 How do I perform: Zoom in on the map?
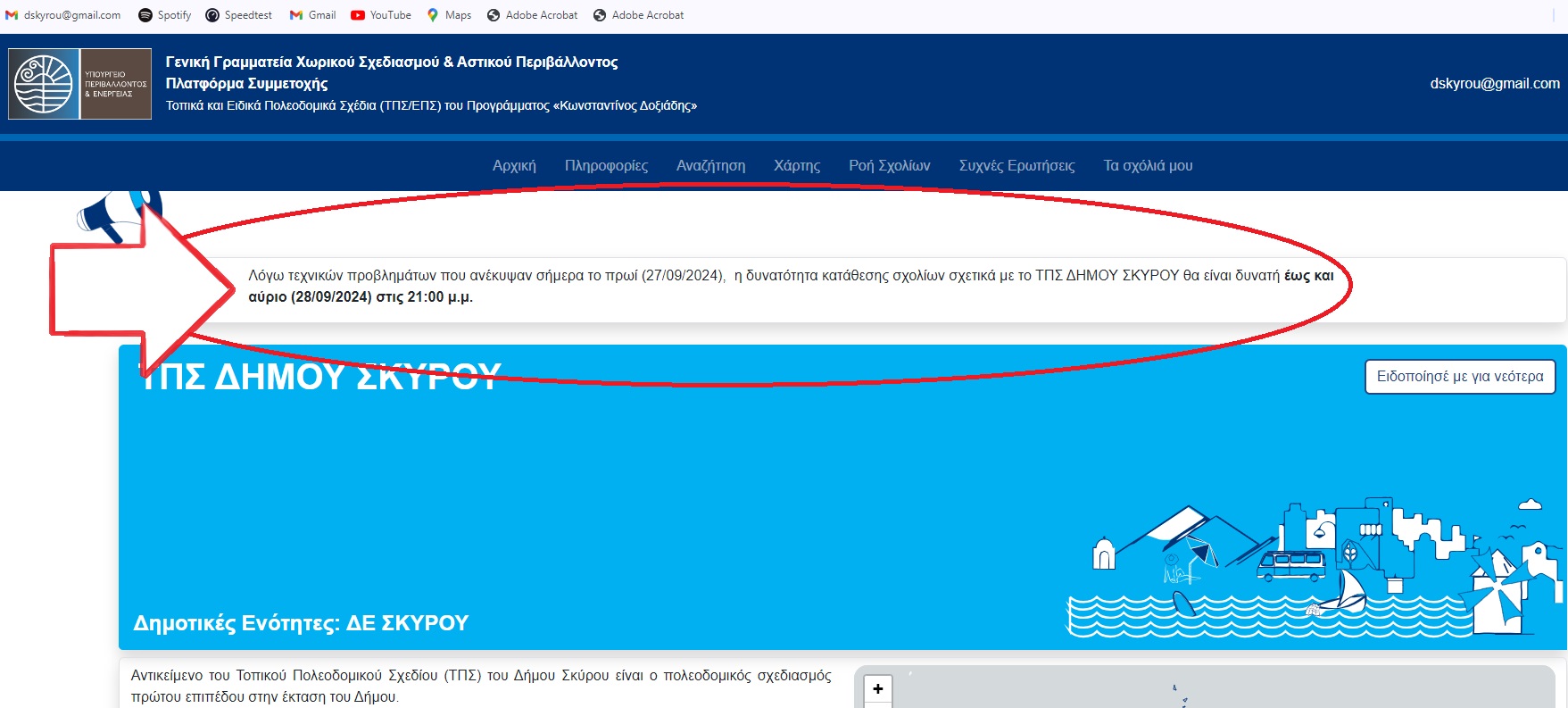click(x=878, y=689)
